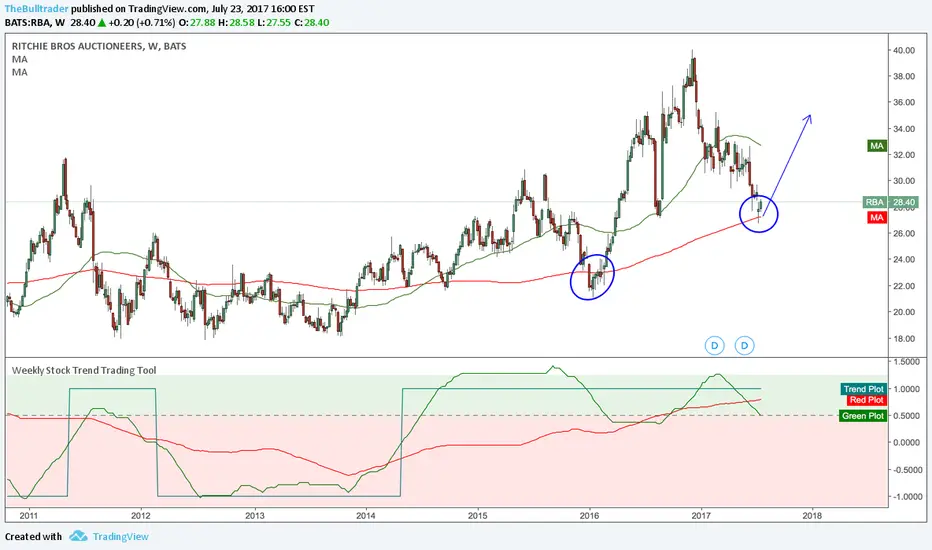Click the 32.00 price axis value
Viewport: 932px width, 550px height.
pos(904,155)
